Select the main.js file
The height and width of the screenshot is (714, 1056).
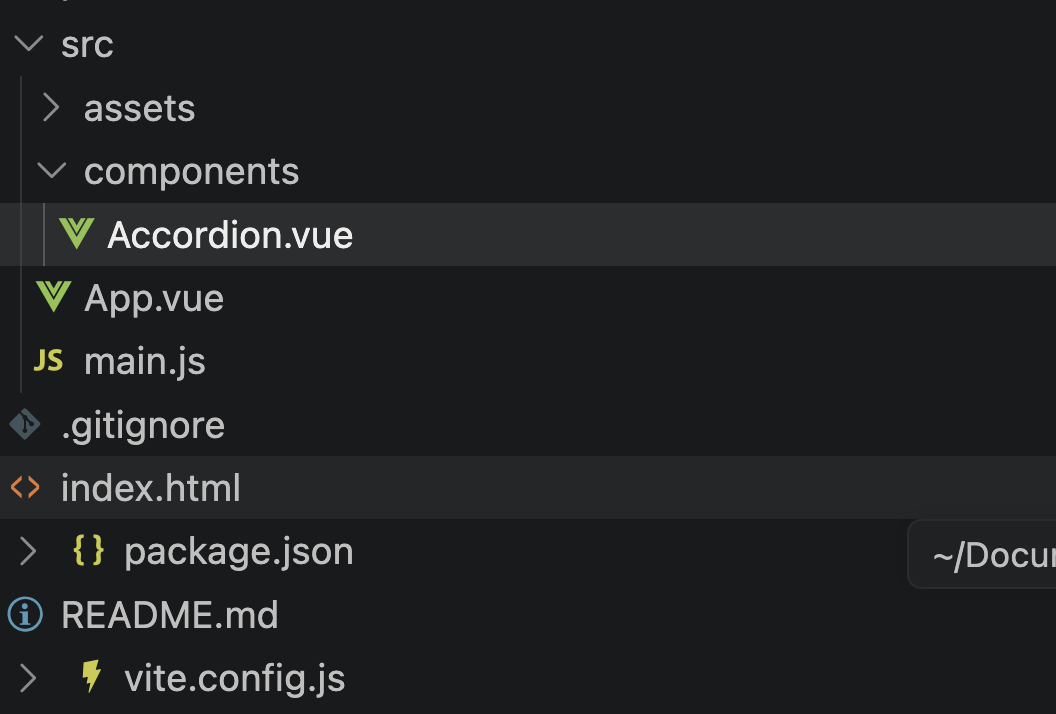145,361
